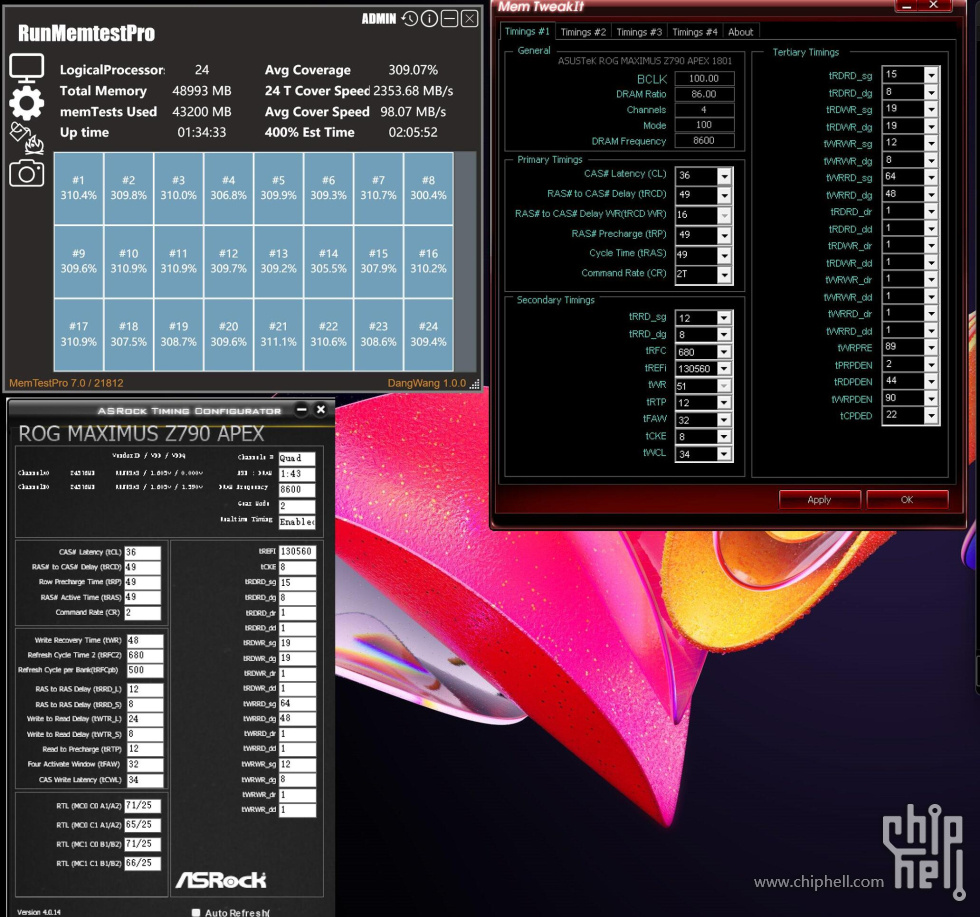Click the Channels # Quad field in ASRock Configurator

click(297, 458)
